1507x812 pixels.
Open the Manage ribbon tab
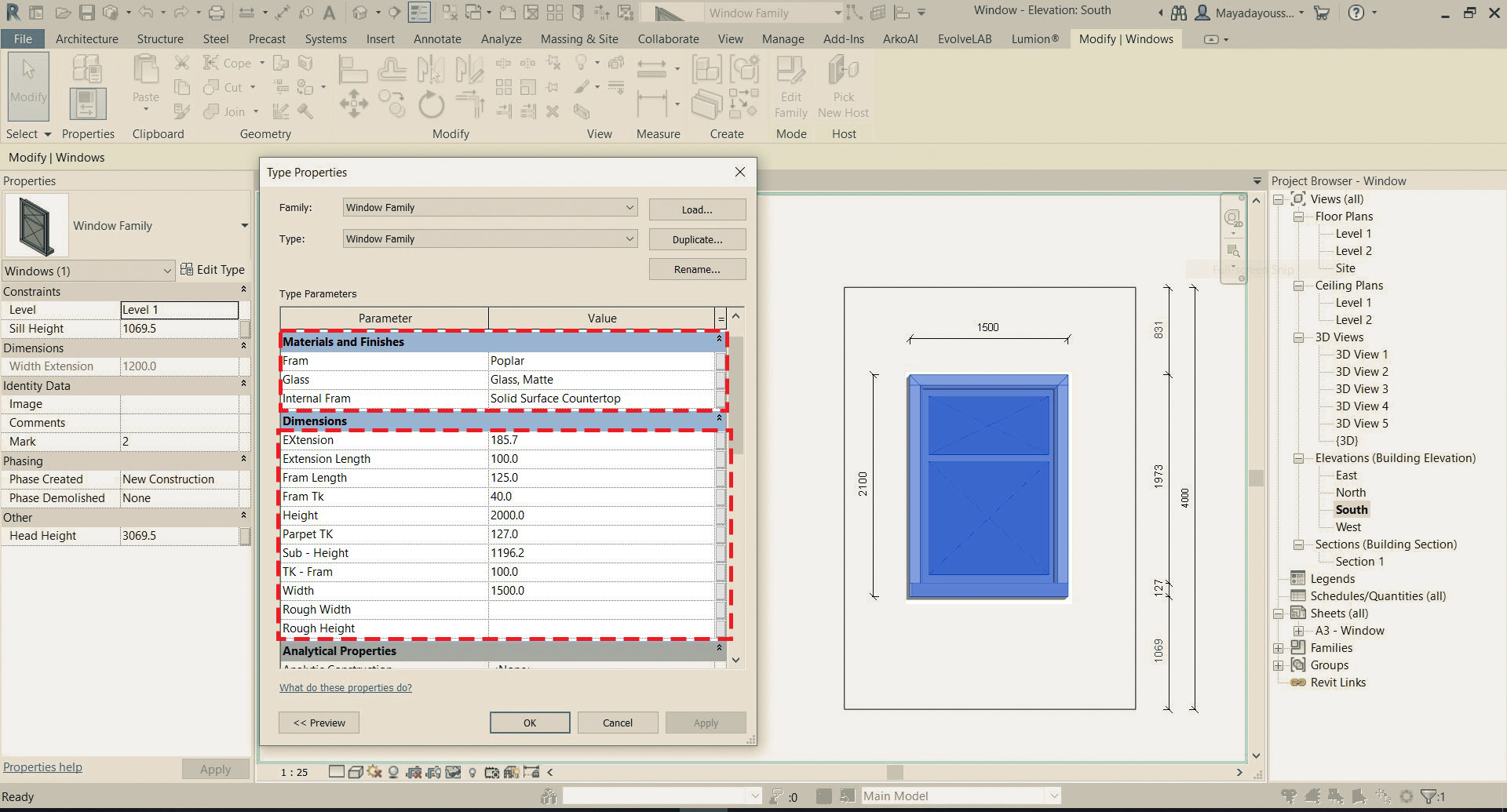pos(783,39)
